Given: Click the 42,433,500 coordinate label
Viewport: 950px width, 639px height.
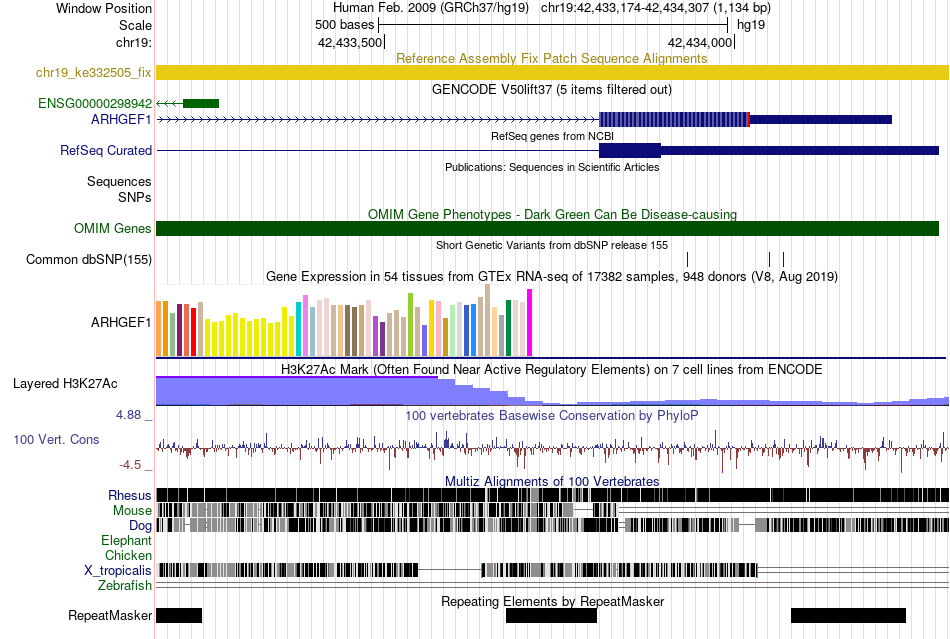Looking at the screenshot, I should coord(350,42).
